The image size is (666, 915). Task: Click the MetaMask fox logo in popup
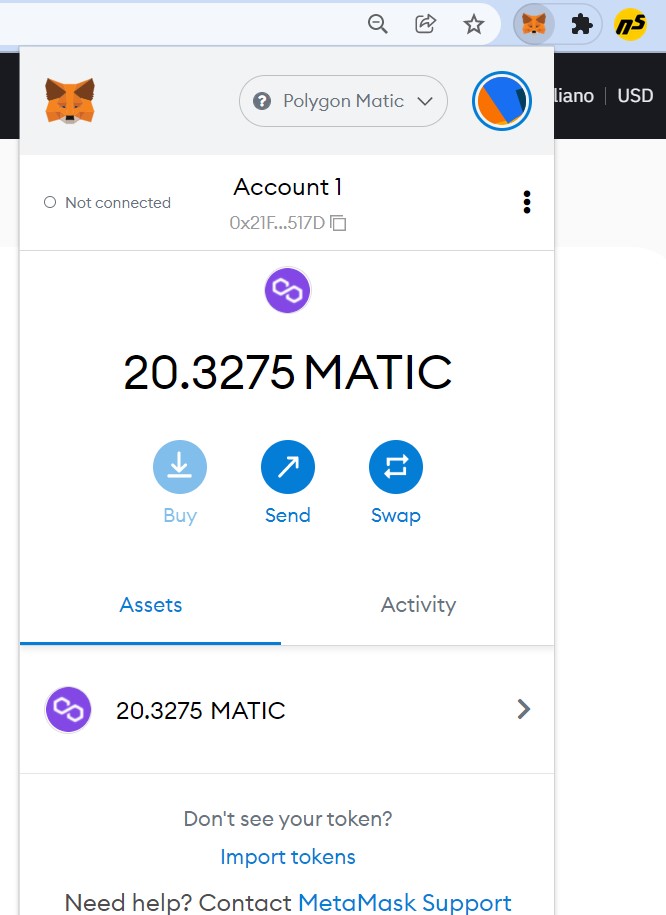tap(70, 100)
